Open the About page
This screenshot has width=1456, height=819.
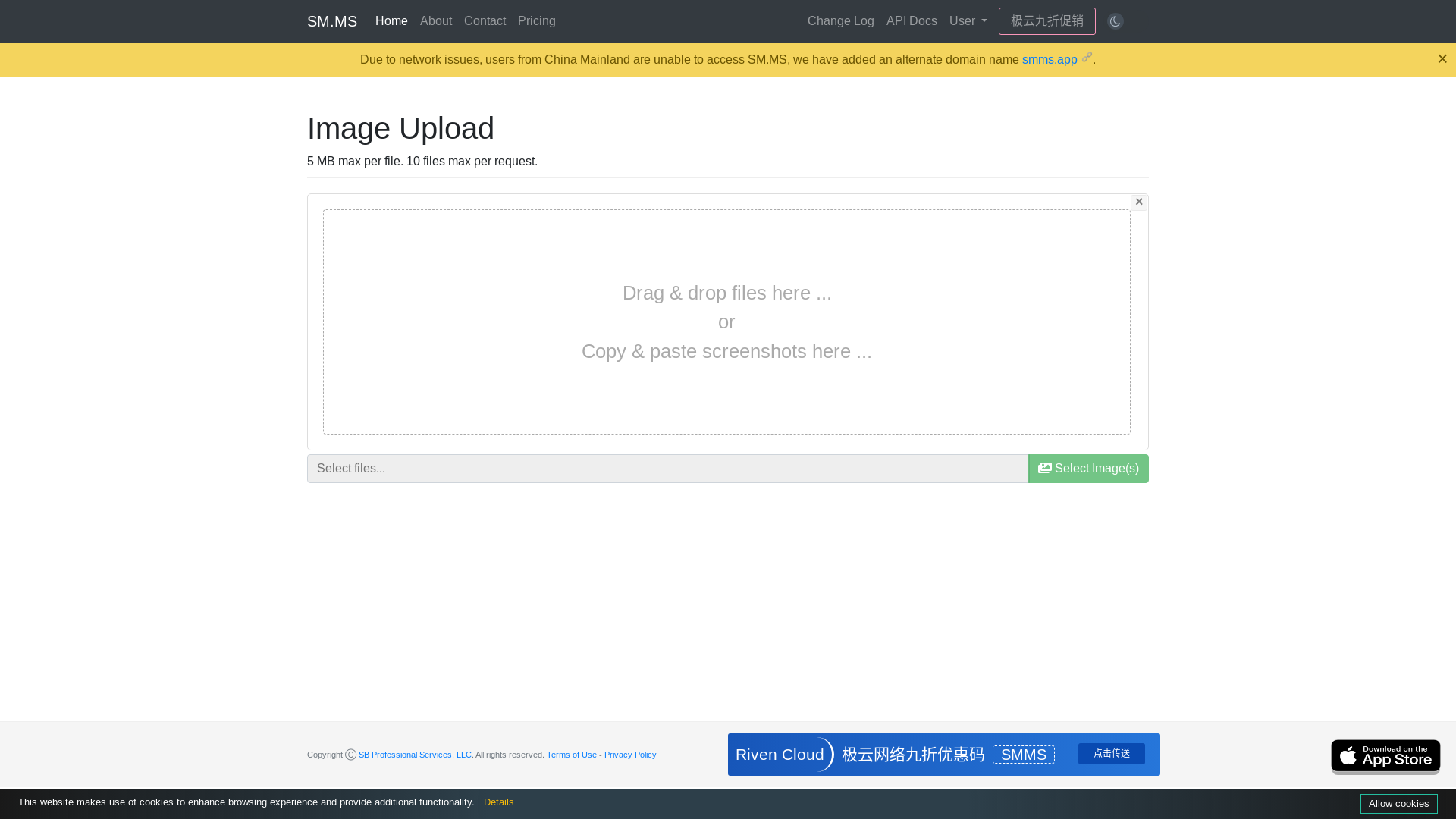pos(435,21)
